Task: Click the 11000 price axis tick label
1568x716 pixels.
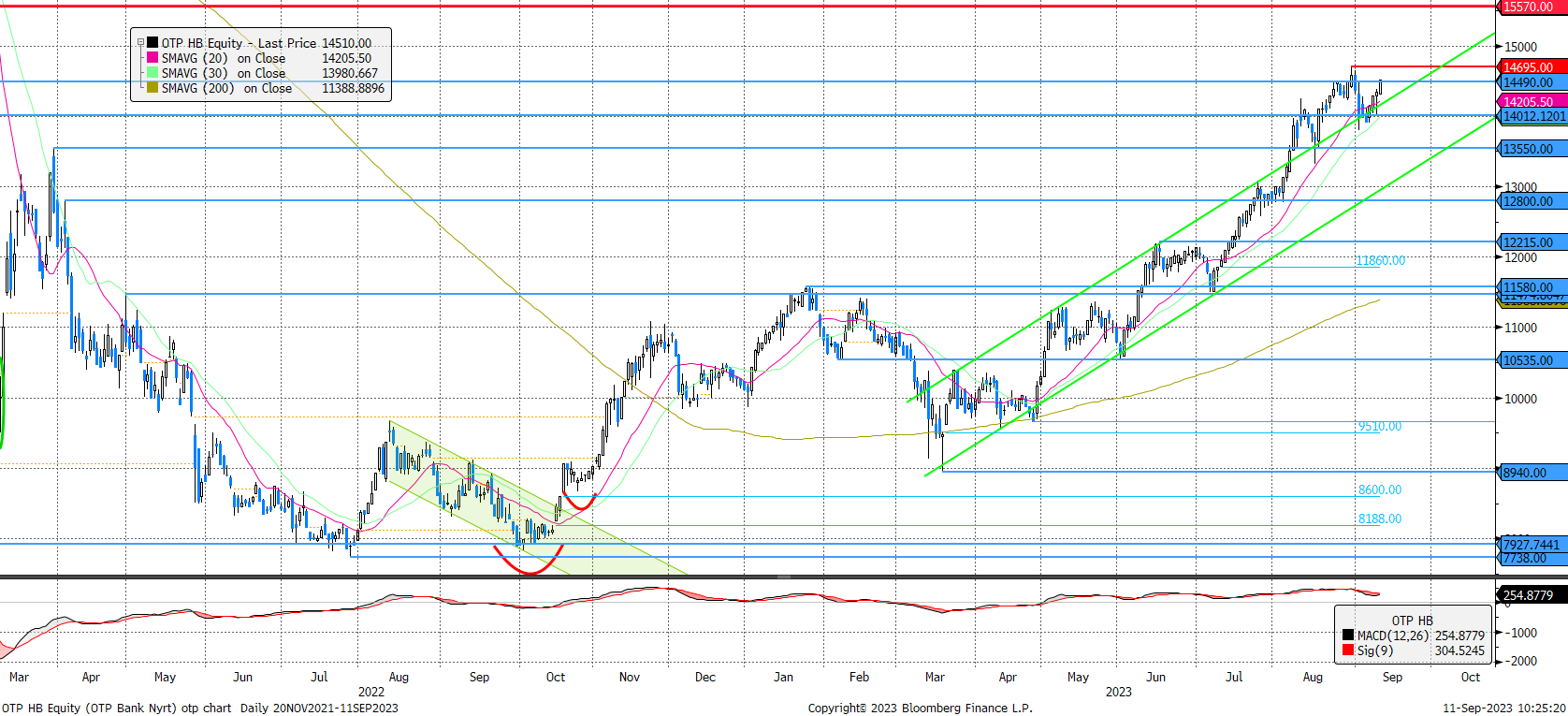Action: [1520, 328]
